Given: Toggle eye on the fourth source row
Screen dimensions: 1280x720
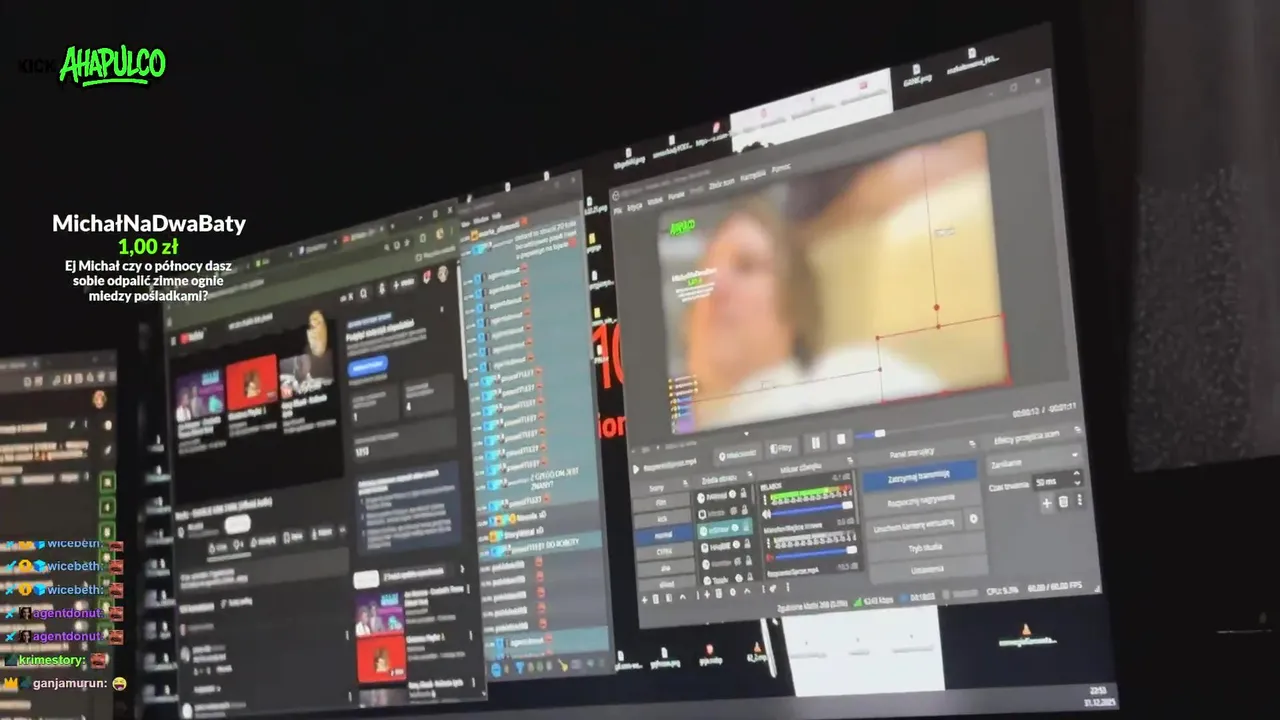Looking at the screenshot, I should pyautogui.click(x=737, y=544).
